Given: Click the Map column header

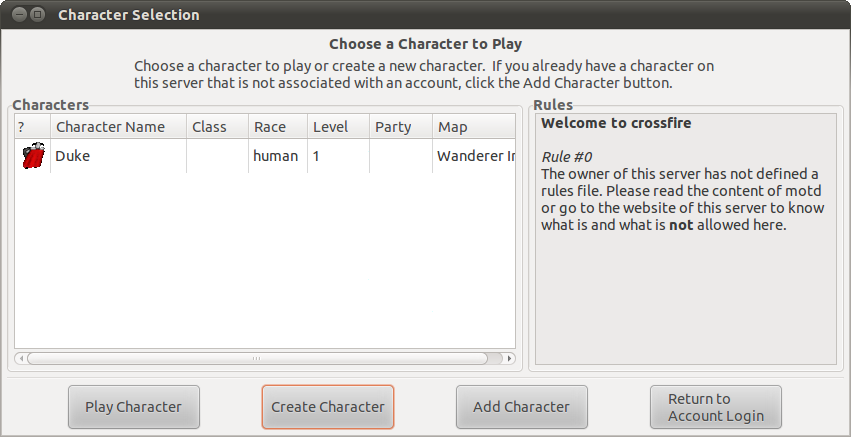Looking at the screenshot, I should pos(453,127).
